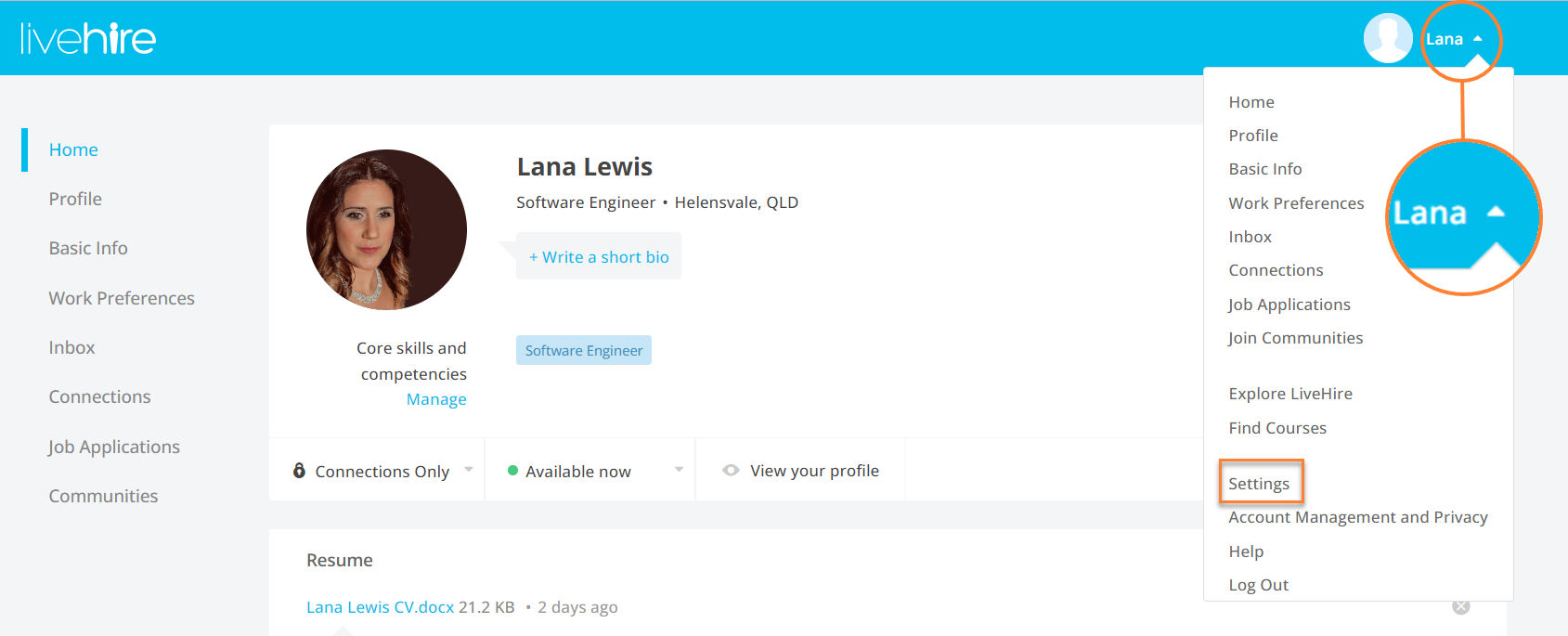Click the lock icon beside Connections Only

point(299,470)
